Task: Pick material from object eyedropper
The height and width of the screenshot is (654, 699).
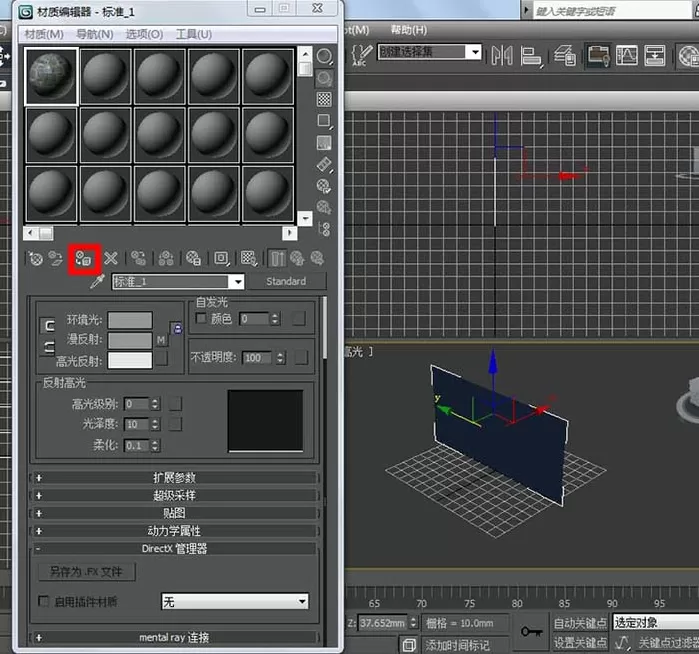Action: tap(97, 282)
